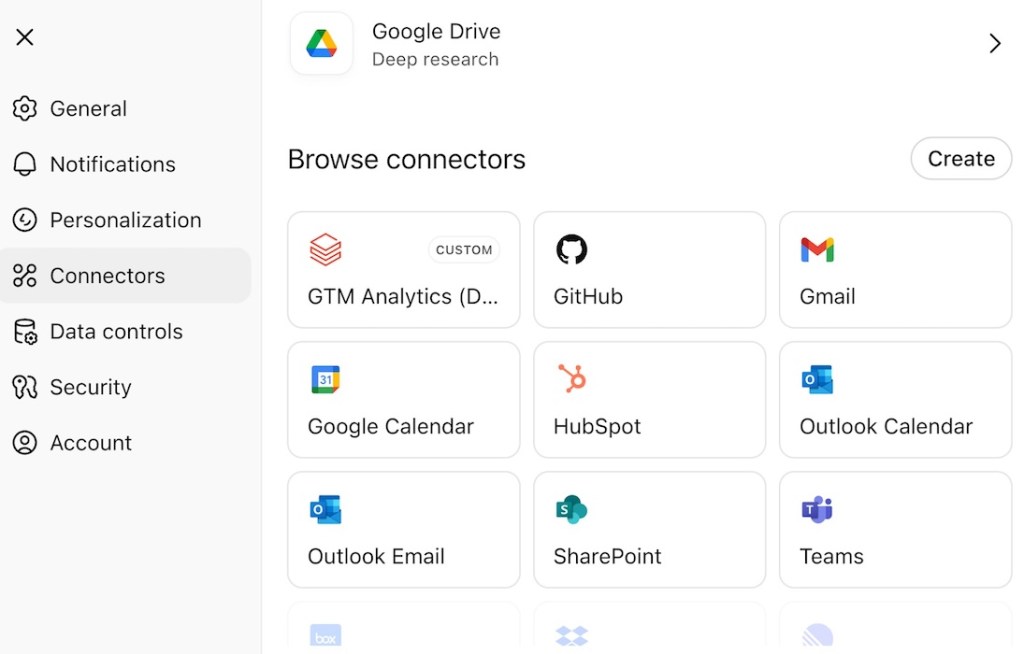Click the HubSpot connector icon
Viewport: 1024px width, 654px height.
572,381
